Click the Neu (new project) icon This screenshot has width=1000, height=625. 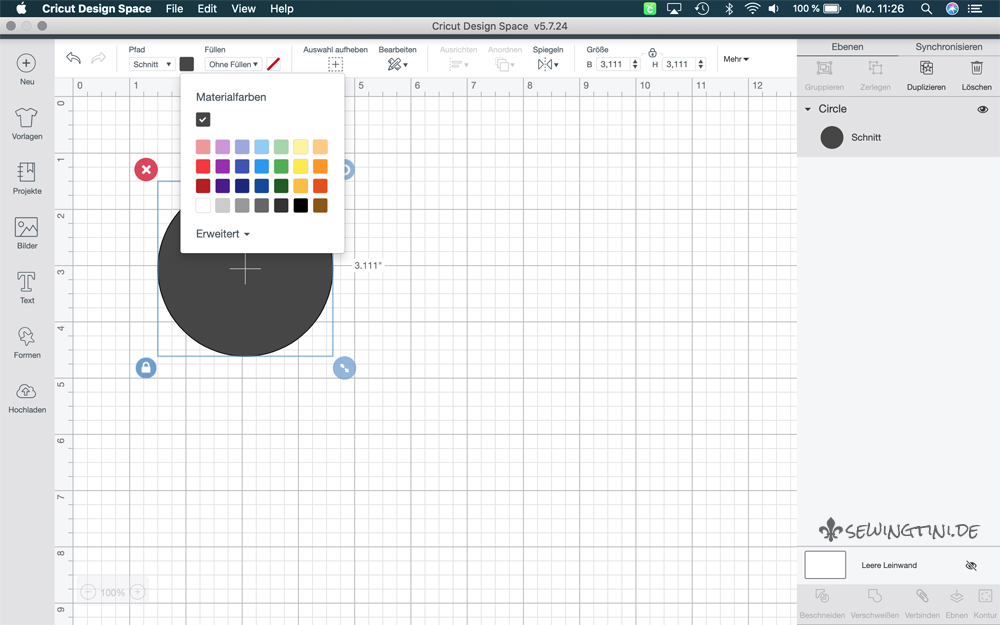coord(26,63)
